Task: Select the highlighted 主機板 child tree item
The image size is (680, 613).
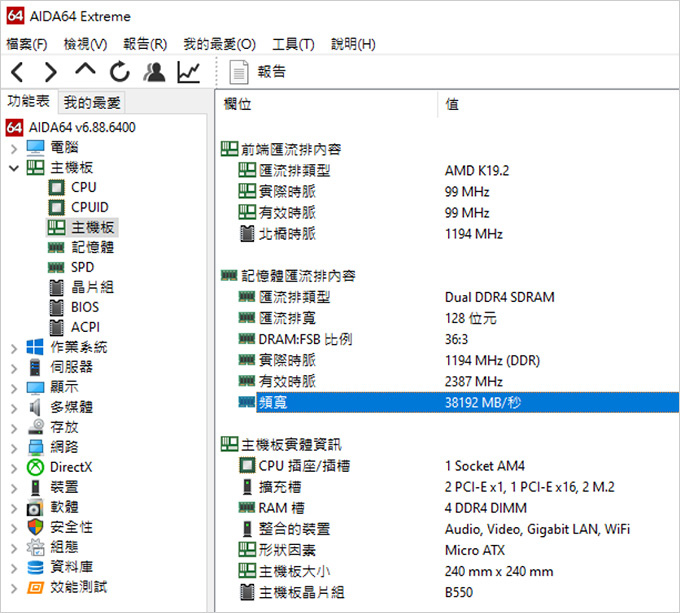Action: 82,228
